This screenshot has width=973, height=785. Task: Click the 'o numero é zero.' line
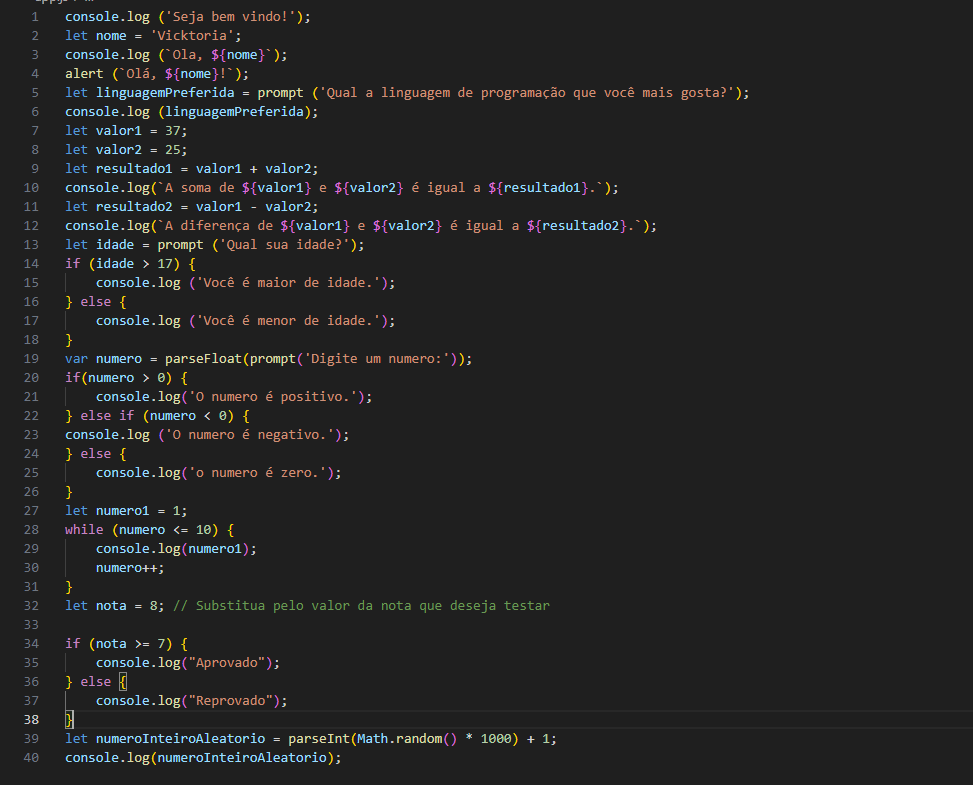pyautogui.click(x=218, y=473)
